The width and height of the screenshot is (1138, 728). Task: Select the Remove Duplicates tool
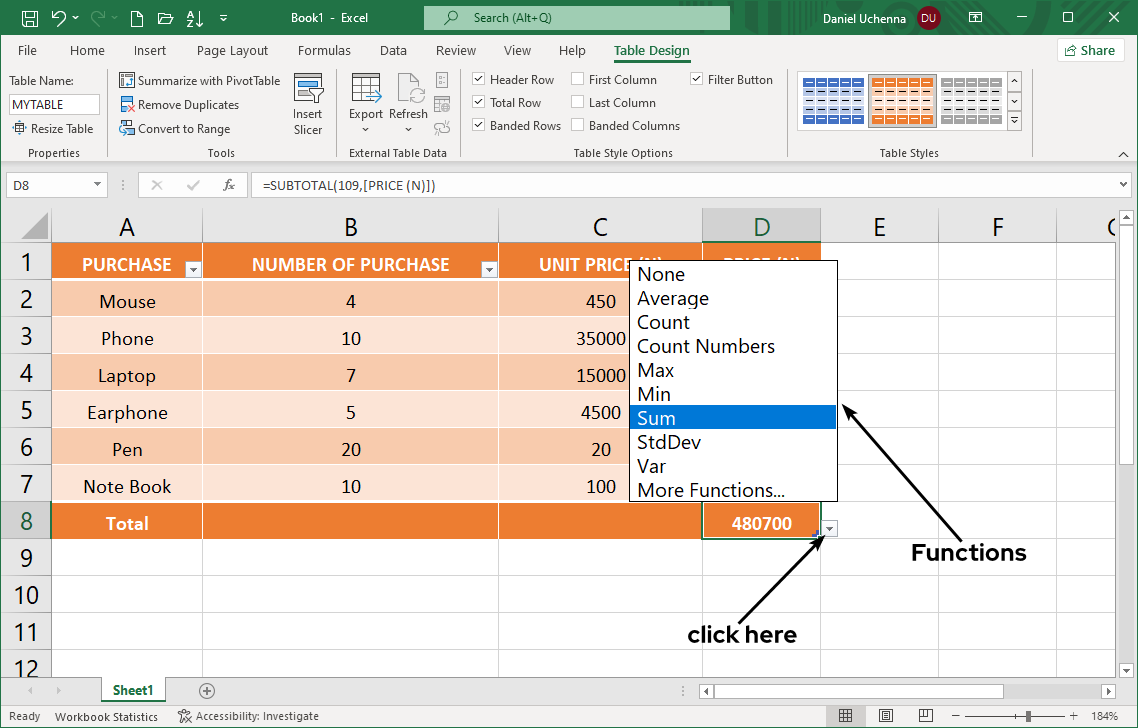pos(188,104)
